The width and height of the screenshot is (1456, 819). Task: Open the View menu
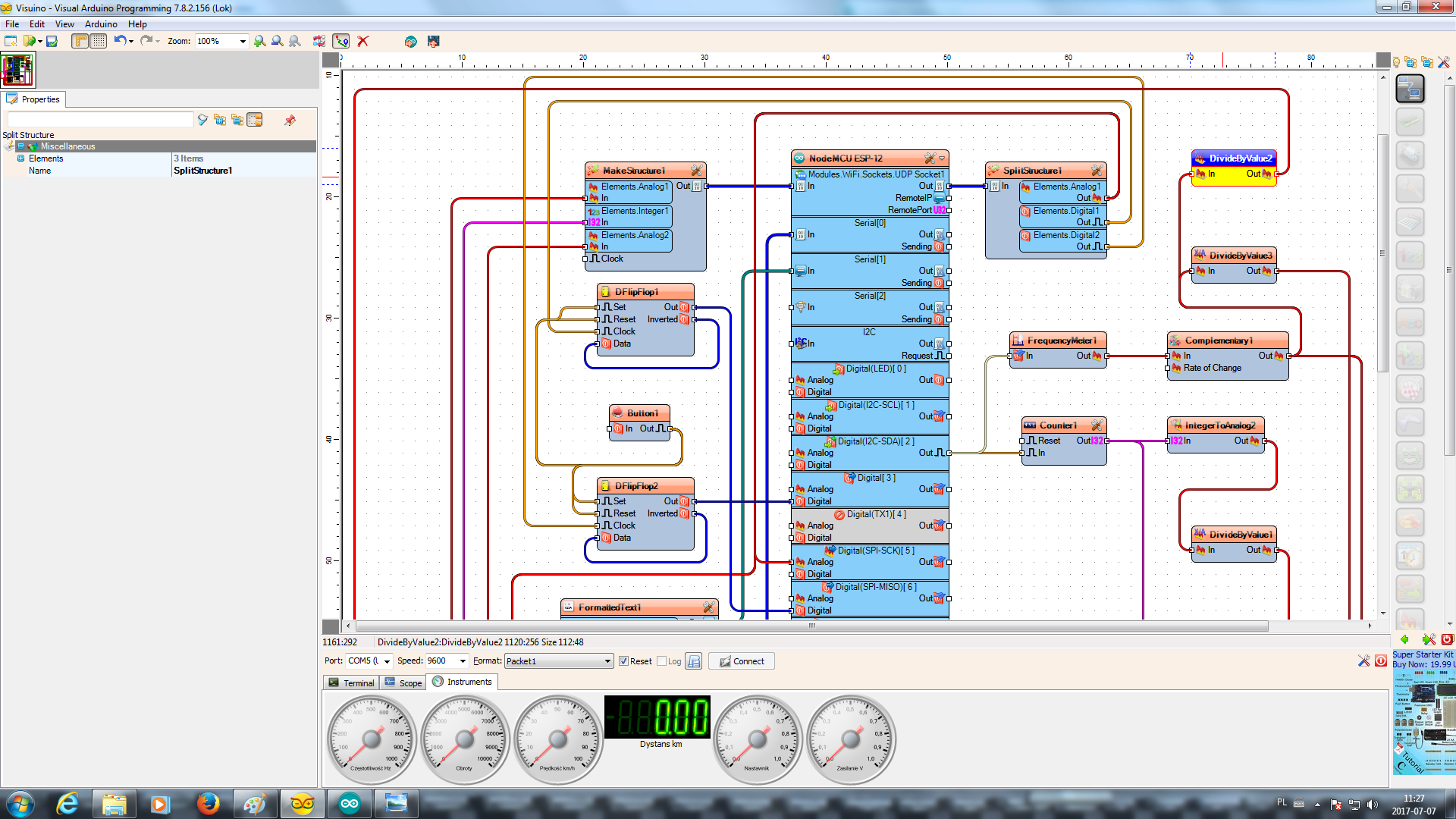[x=64, y=24]
